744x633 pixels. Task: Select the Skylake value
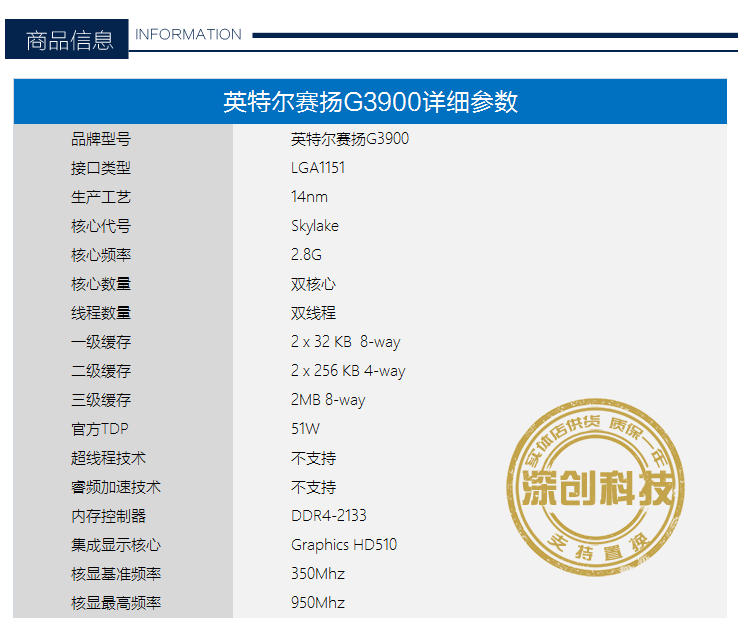[x=315, y=226]
